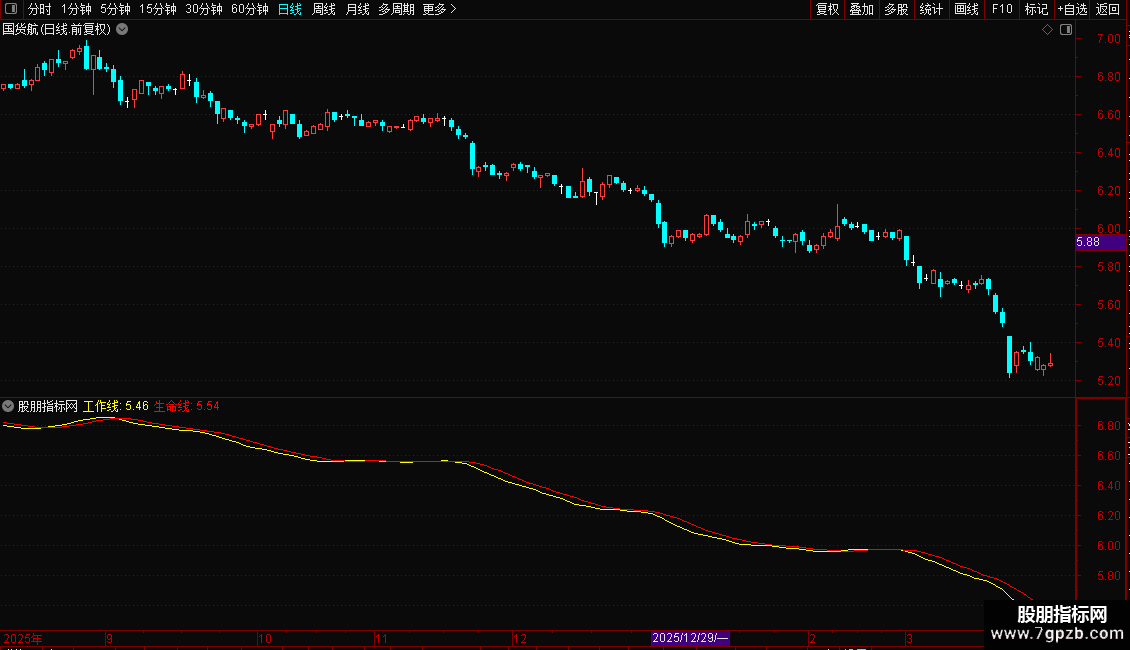Click month 11 on the time axis
This screenshot has height=650, width=1130.
381,638
